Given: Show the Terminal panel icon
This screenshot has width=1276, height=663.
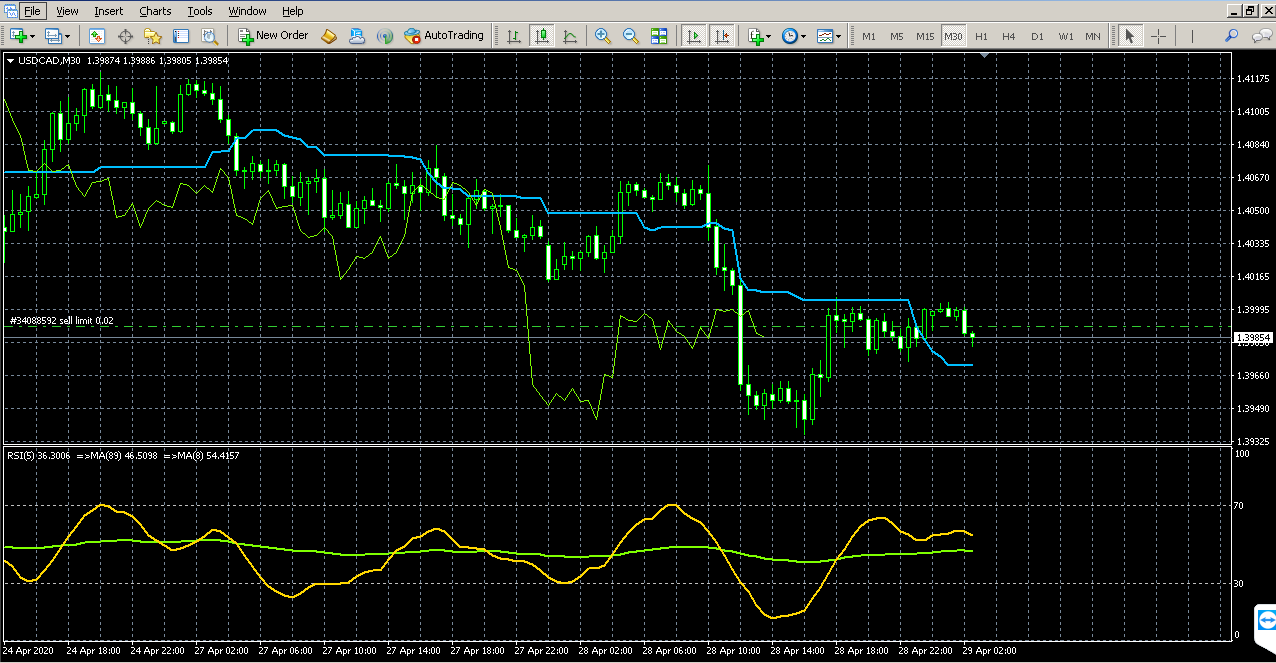Looking at the screenshot, I should pos(181,36).
